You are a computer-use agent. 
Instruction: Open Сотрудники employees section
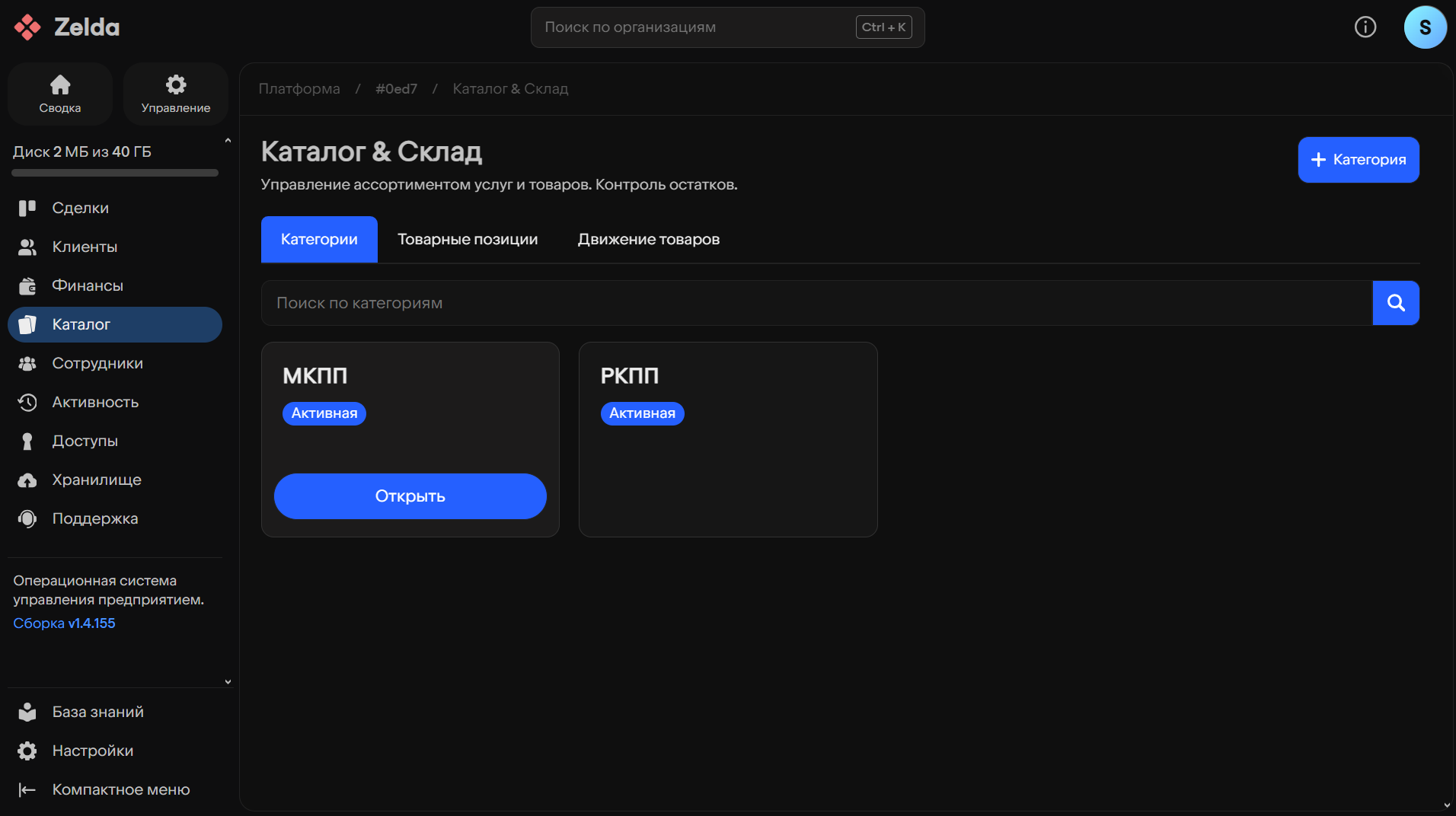coord(97,363)
